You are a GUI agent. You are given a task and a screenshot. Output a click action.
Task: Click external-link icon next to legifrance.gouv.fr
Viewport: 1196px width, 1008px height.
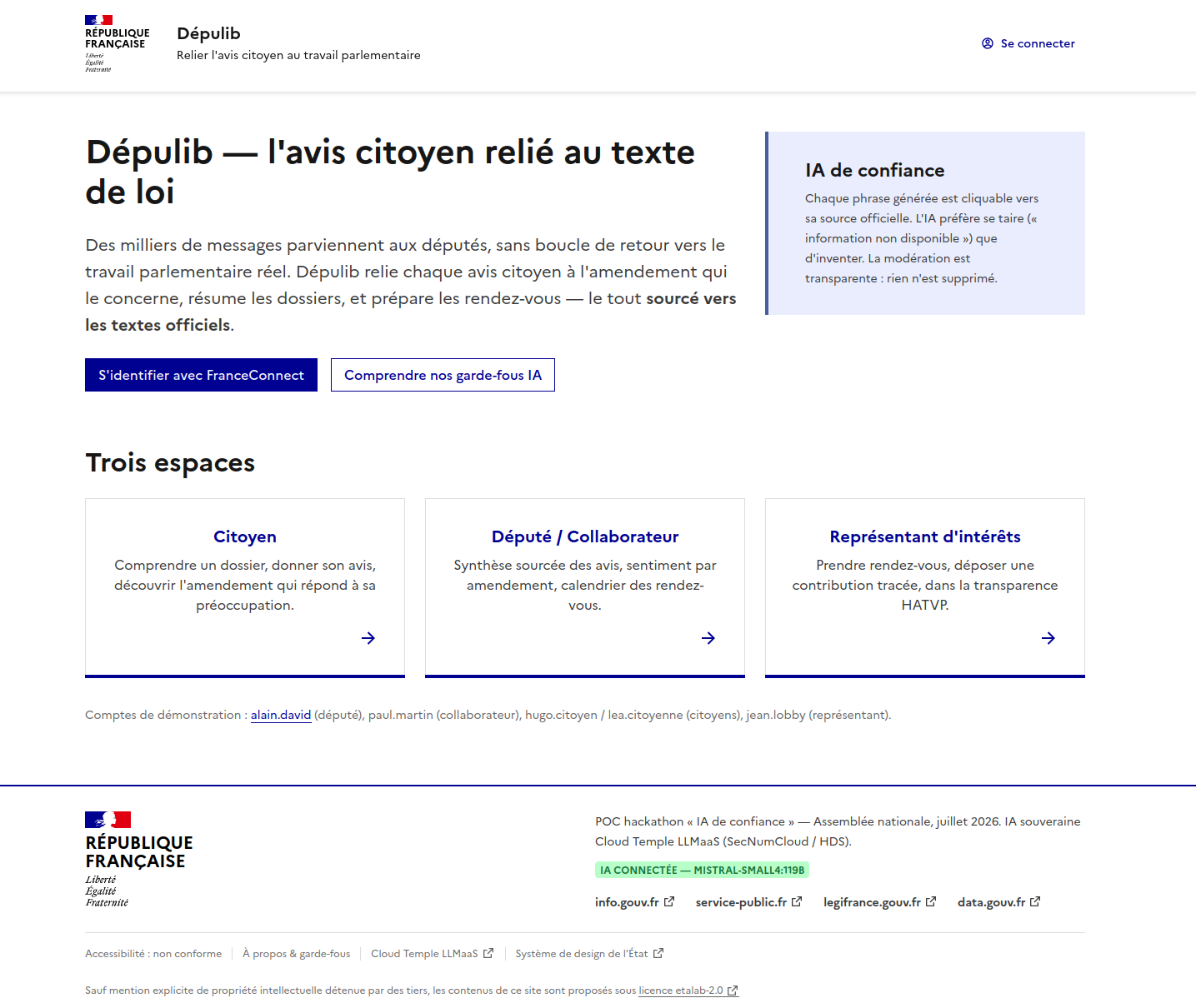pos(931,901)
